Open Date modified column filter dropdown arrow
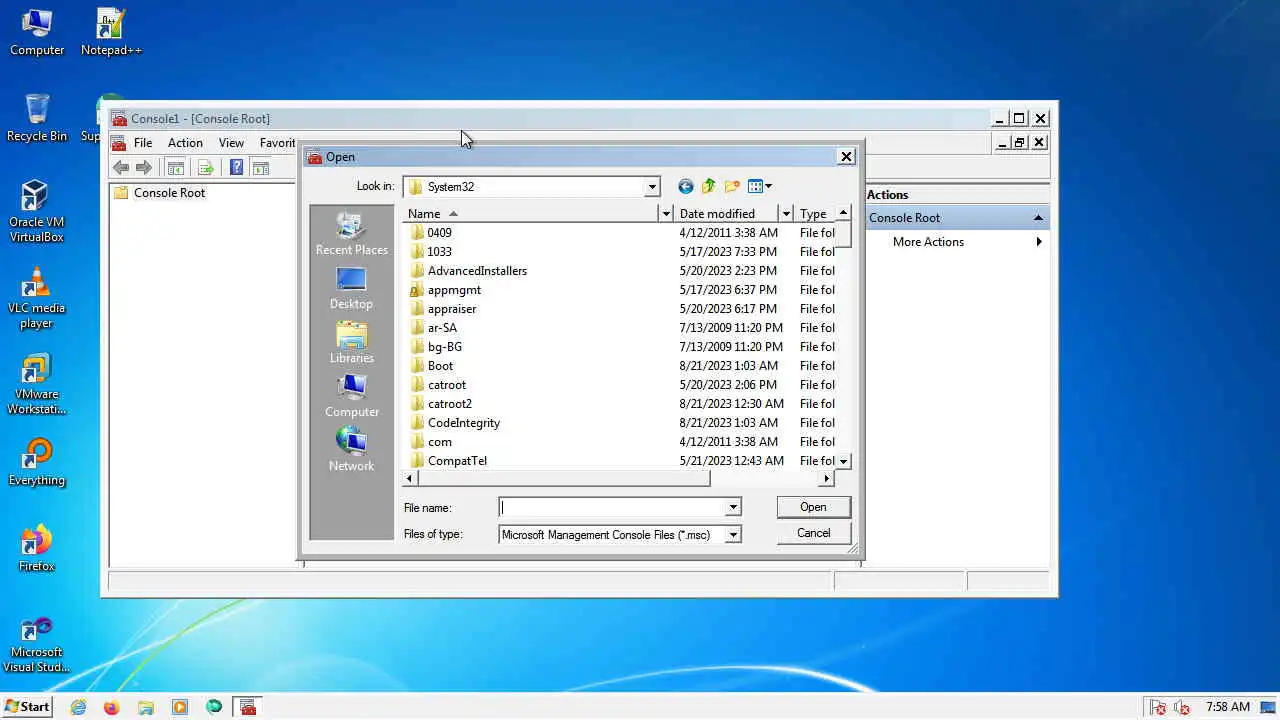 coord(786,214)
